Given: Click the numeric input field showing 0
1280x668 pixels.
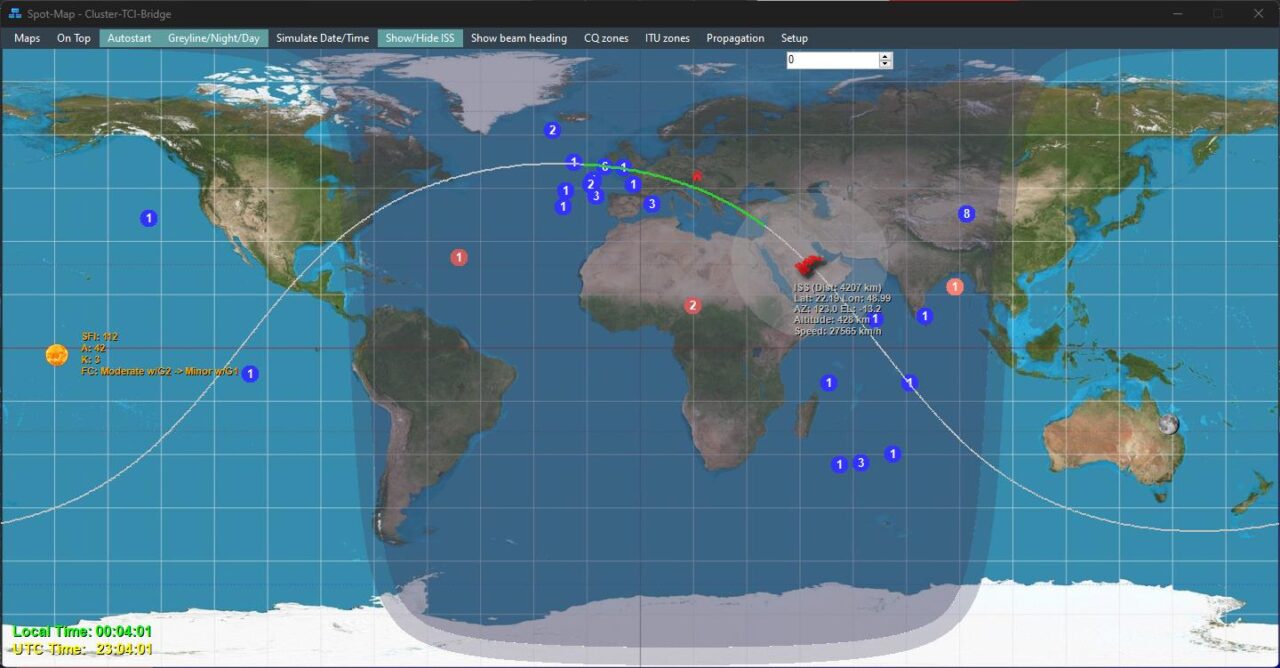Looking at the screenshot, I should [x=830, y=60].
